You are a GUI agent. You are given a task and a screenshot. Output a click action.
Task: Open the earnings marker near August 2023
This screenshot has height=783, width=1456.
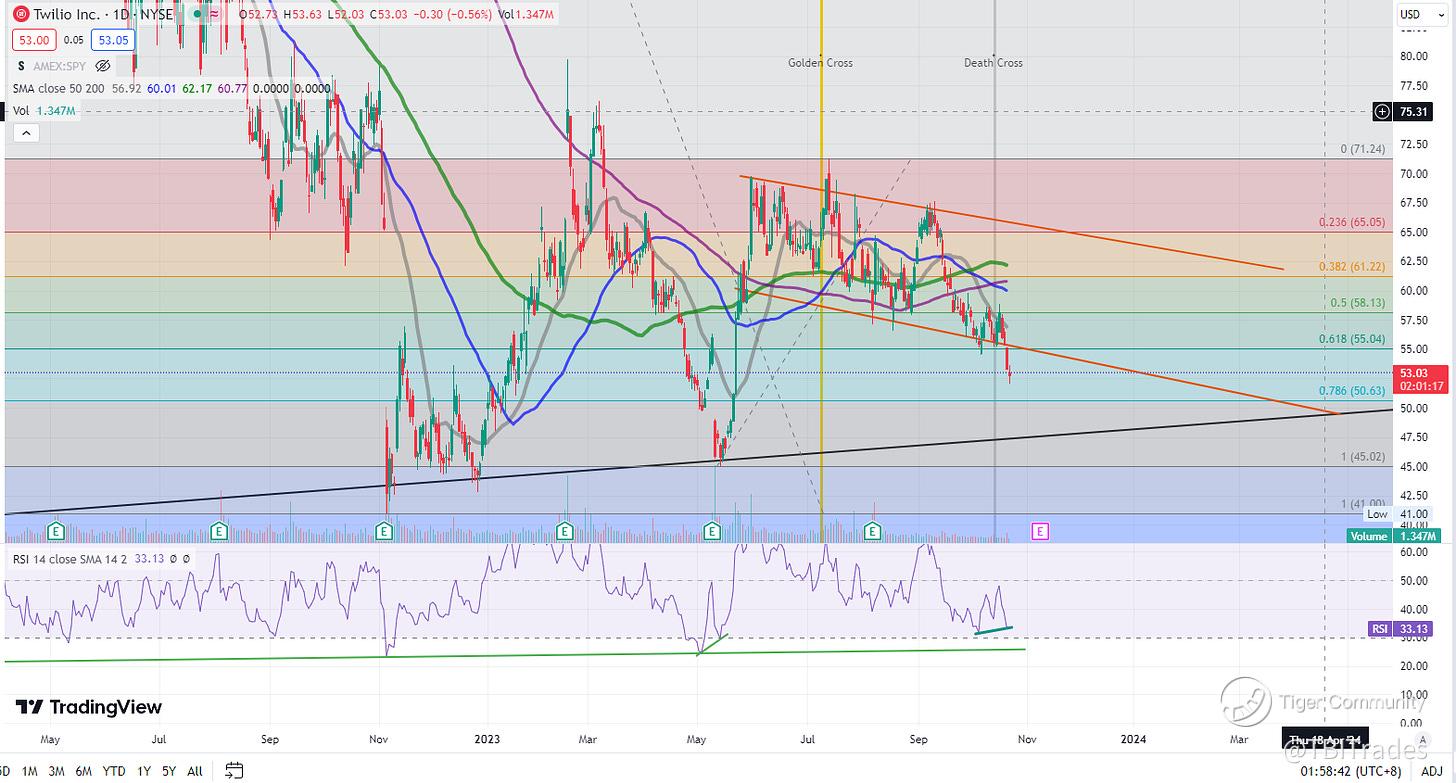tap(872, 531)
